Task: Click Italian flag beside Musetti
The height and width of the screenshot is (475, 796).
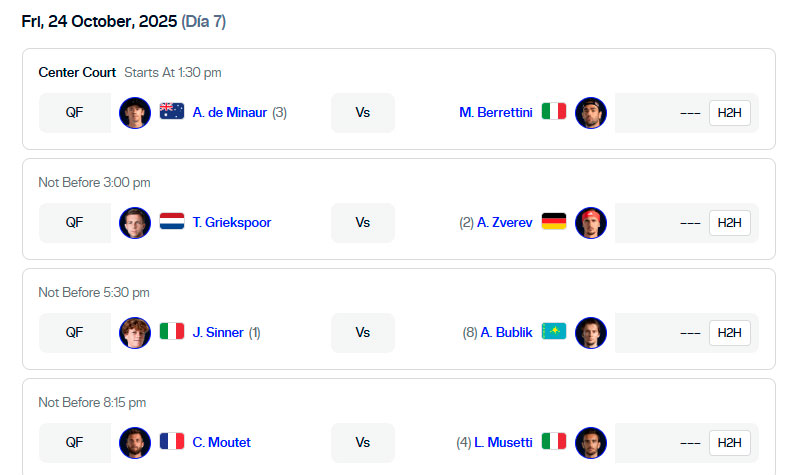Action: coord(554,442)
